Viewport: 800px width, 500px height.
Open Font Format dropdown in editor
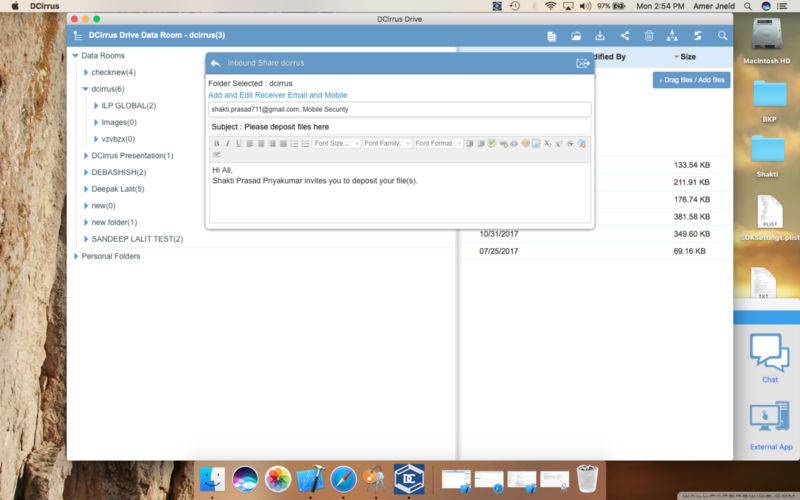[x=438, y=143]
